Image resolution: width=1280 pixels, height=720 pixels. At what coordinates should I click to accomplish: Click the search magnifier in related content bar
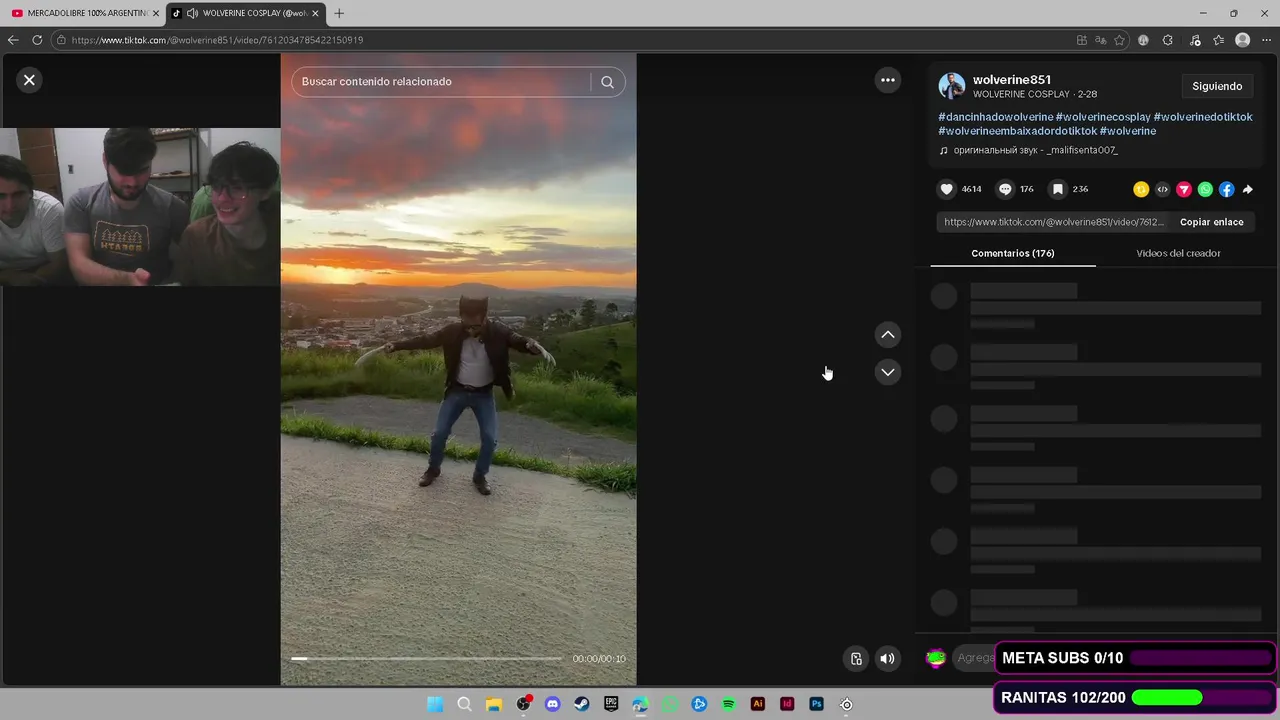(607, 82)
